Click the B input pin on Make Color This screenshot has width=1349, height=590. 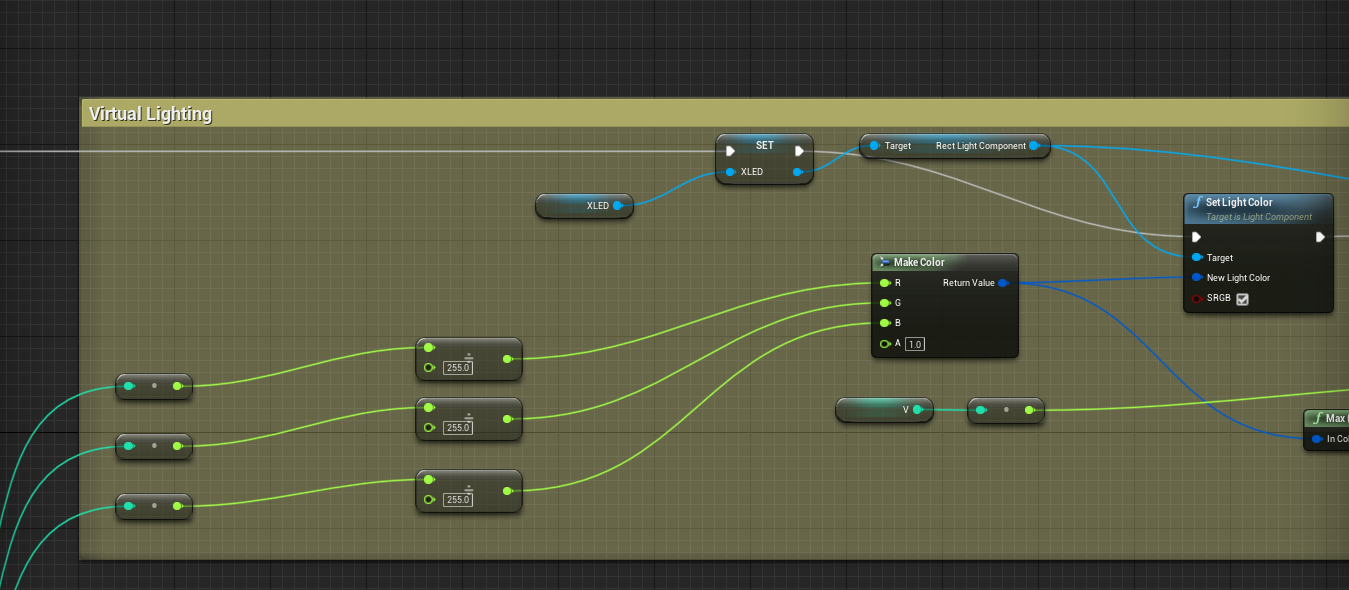coord(884,323)
